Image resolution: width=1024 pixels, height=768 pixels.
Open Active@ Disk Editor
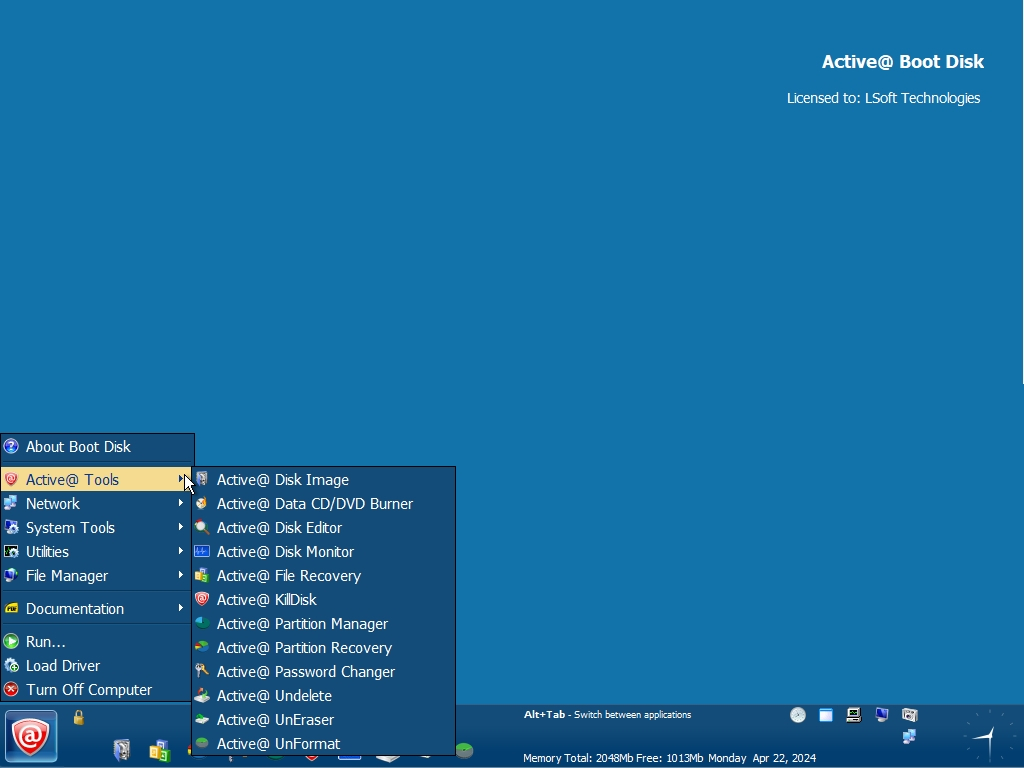[279, 527]
